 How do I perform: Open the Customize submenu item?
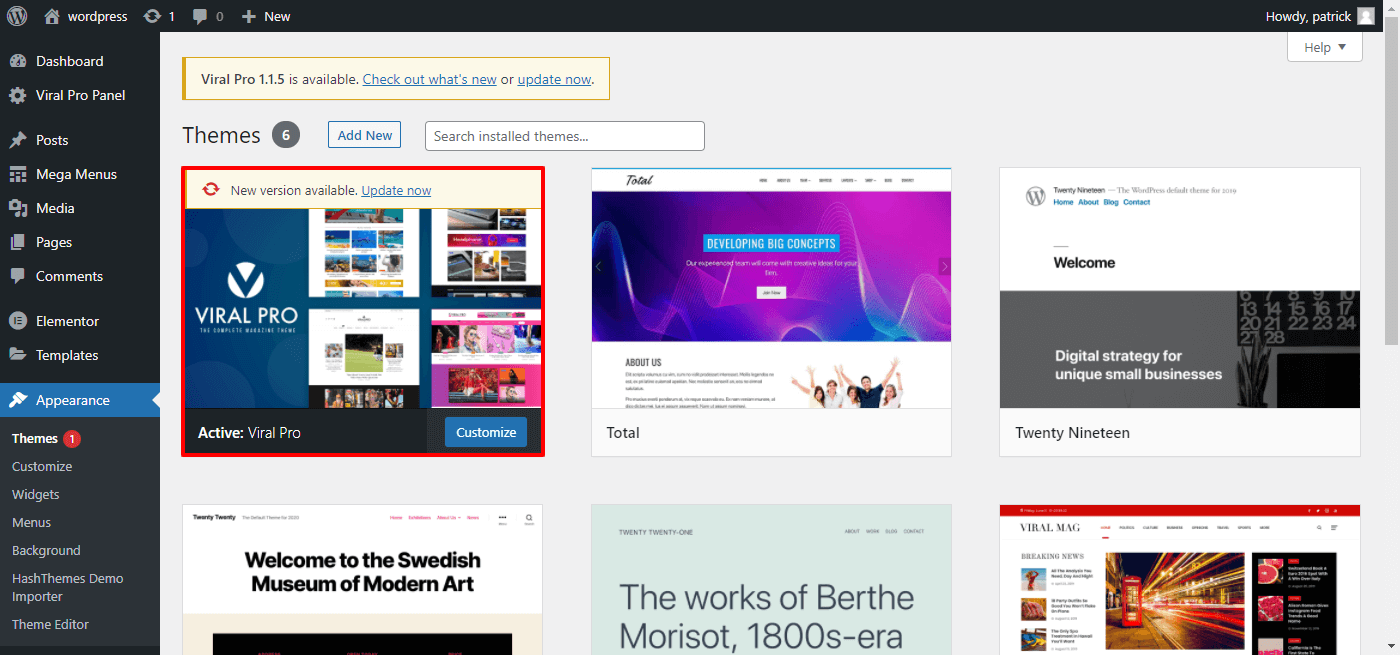[x=42, y=466]
